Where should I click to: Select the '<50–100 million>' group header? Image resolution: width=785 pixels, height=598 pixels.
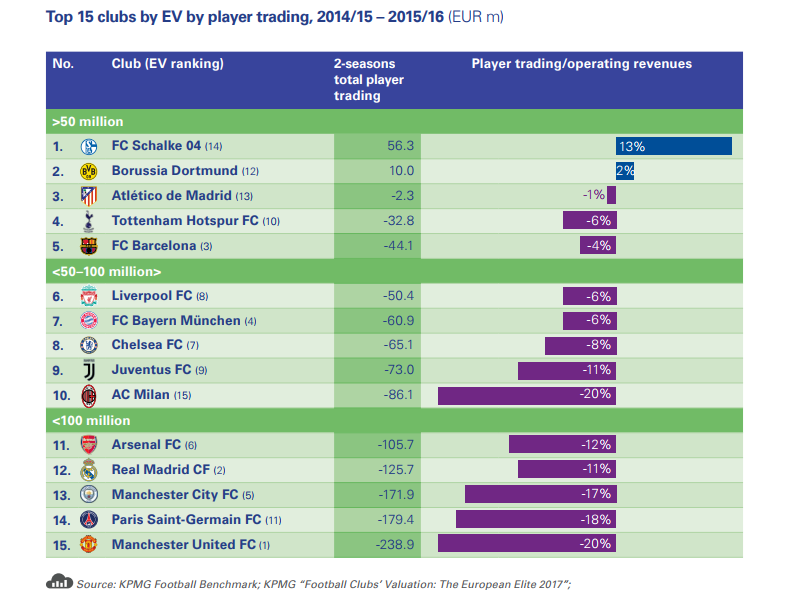pyautogui.click(x=395, y=271)
